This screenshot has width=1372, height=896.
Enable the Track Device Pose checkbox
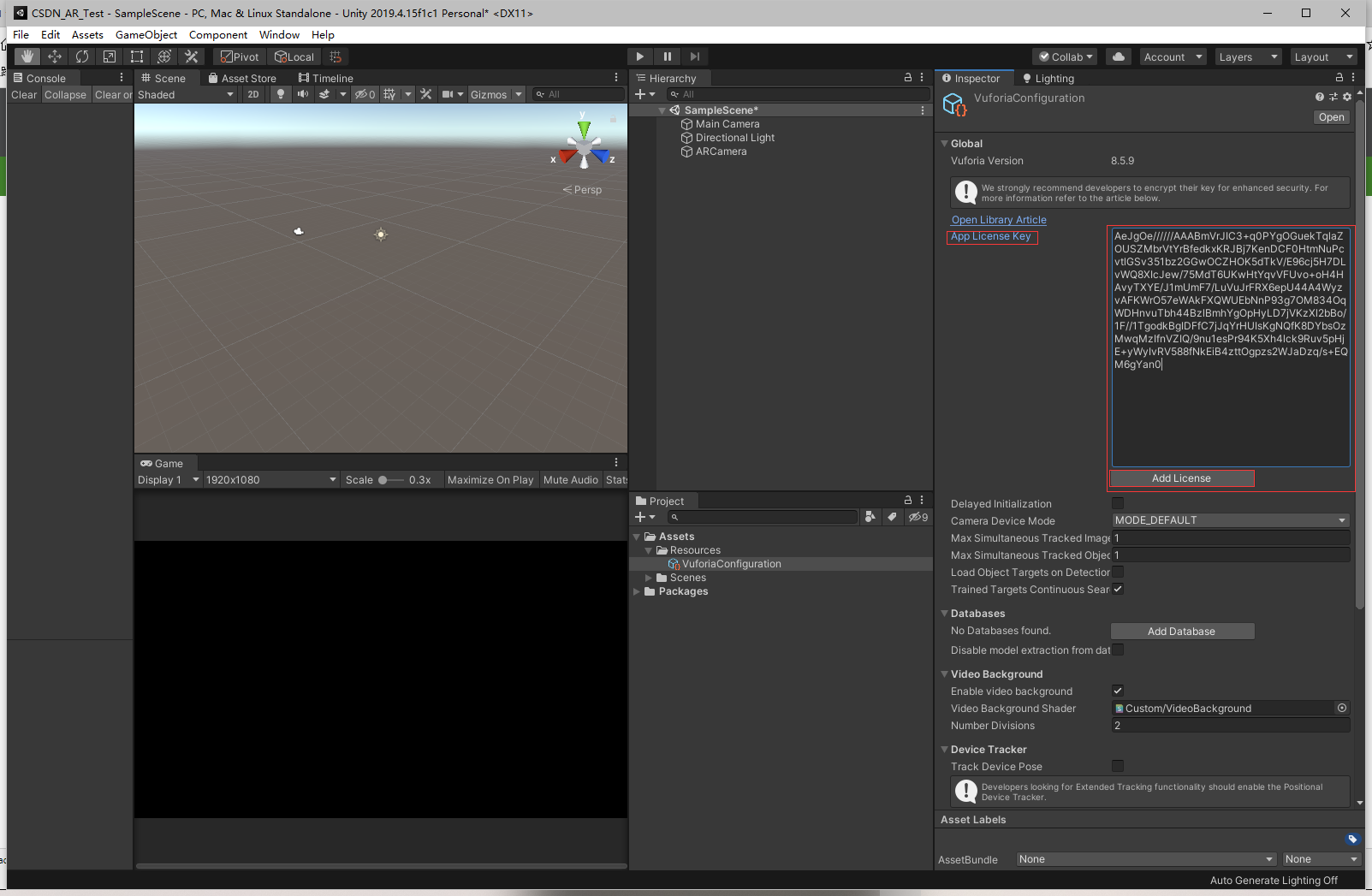(x=1118, y=765)
